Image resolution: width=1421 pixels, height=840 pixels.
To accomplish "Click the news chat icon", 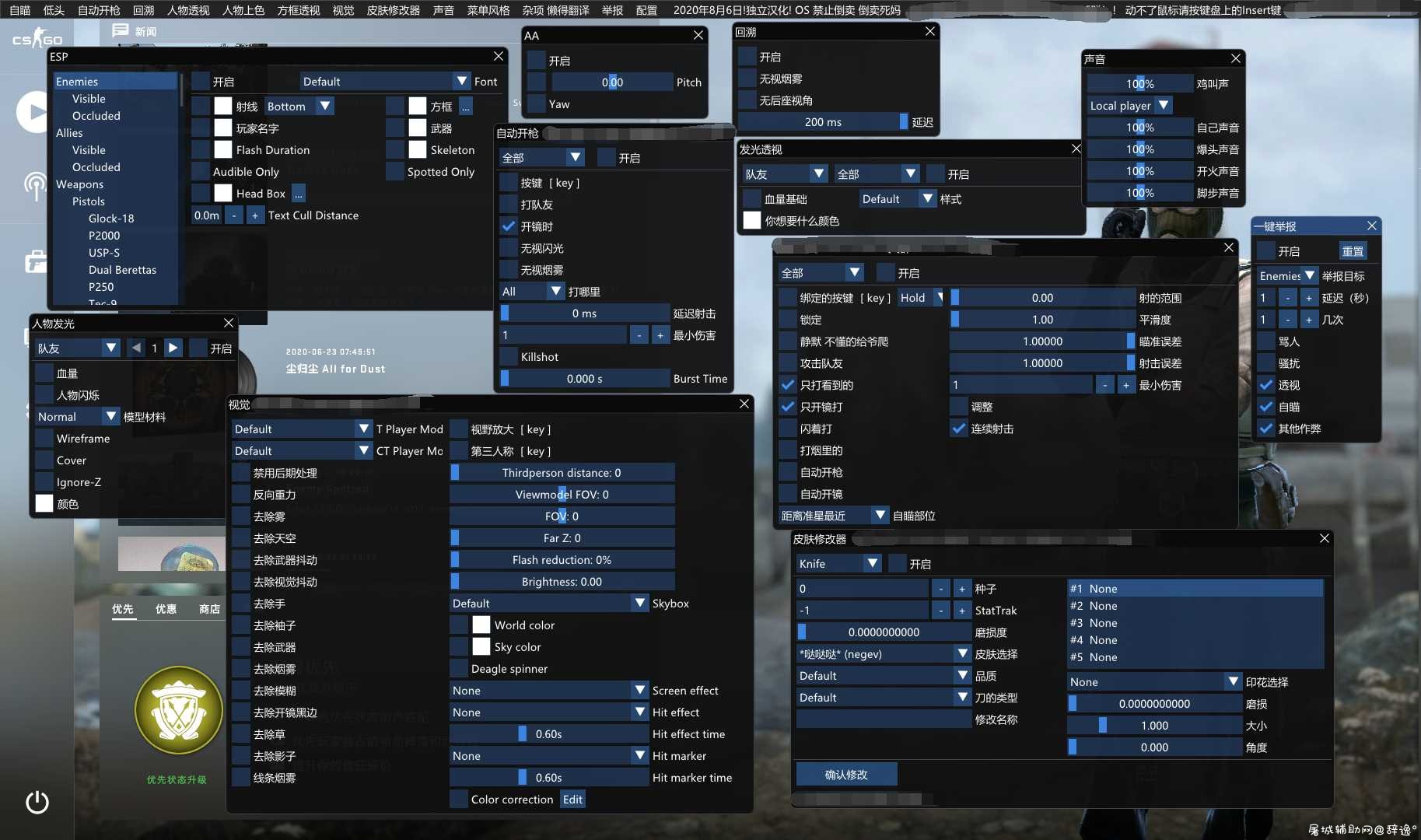I will click(x=120, y=30).
